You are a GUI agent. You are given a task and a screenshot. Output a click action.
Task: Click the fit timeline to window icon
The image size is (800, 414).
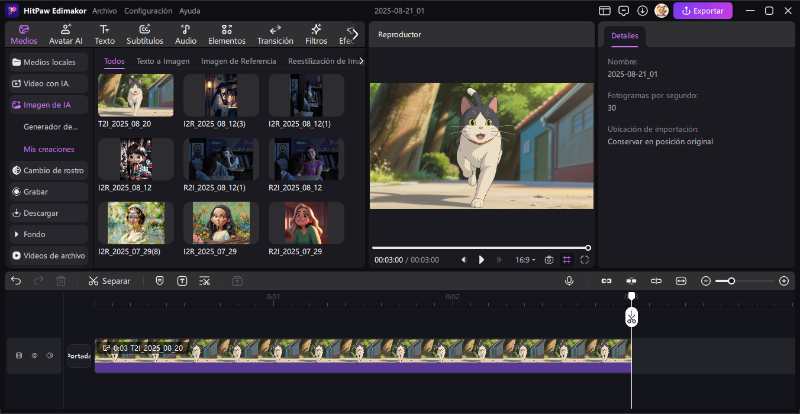pos(681,281)
